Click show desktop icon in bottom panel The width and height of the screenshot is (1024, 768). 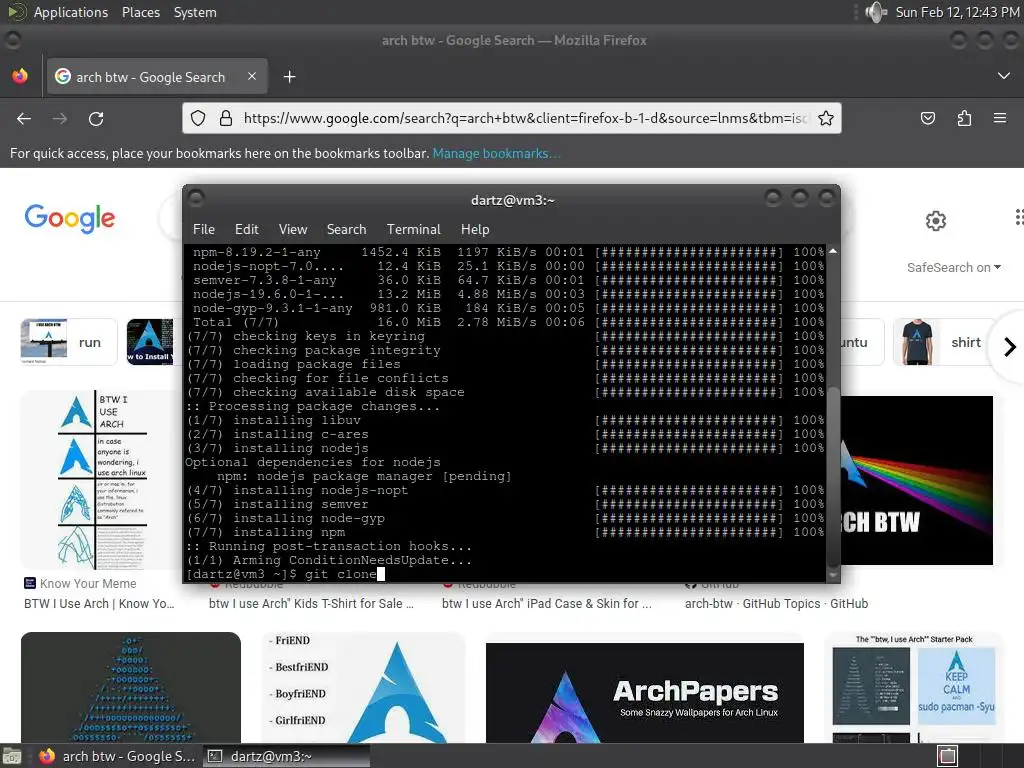click(12, 756)
